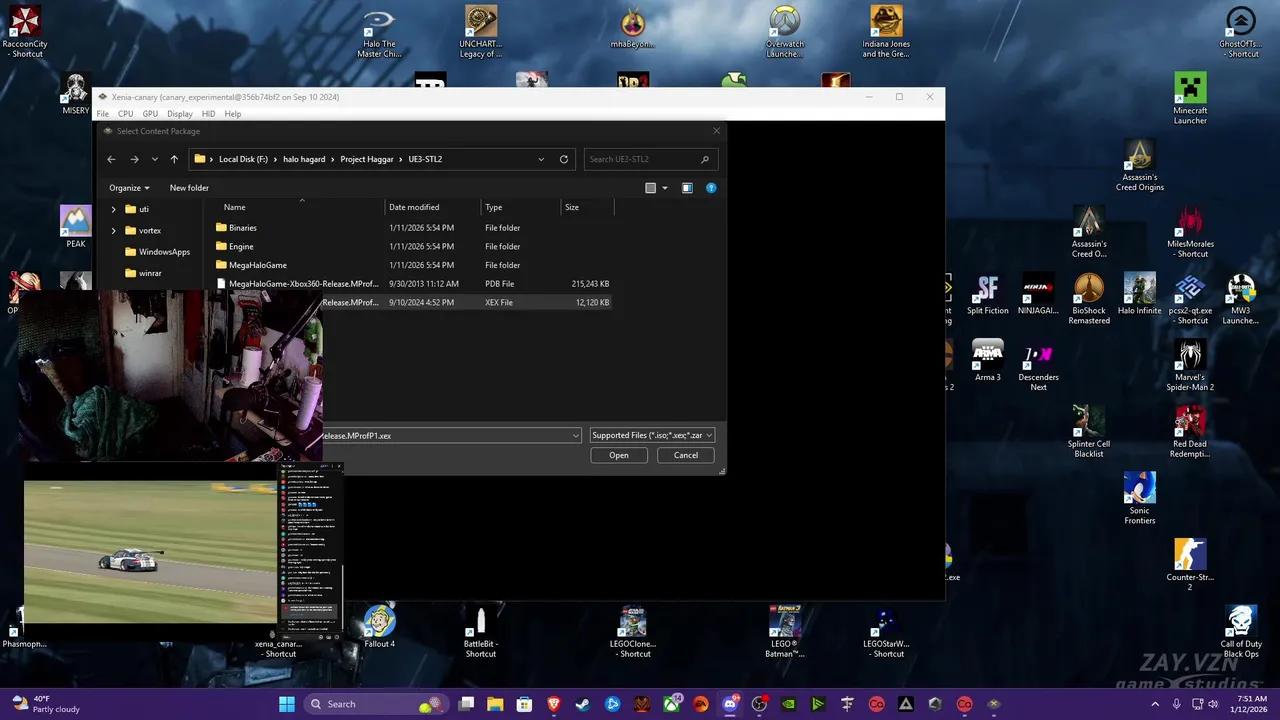Go up one folder level with the up arrow

[x=173, y=159]
